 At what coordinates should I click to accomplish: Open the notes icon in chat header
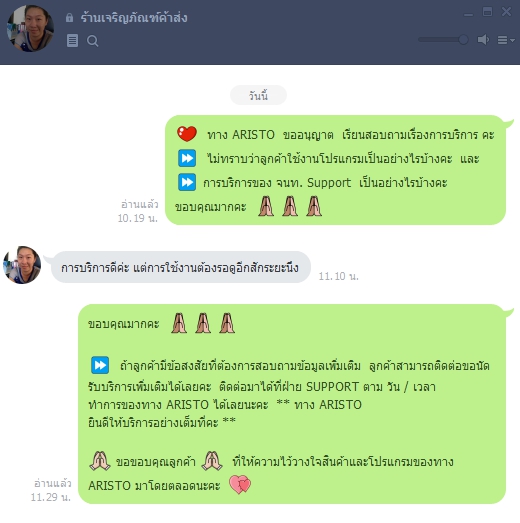tap(72, 41)
